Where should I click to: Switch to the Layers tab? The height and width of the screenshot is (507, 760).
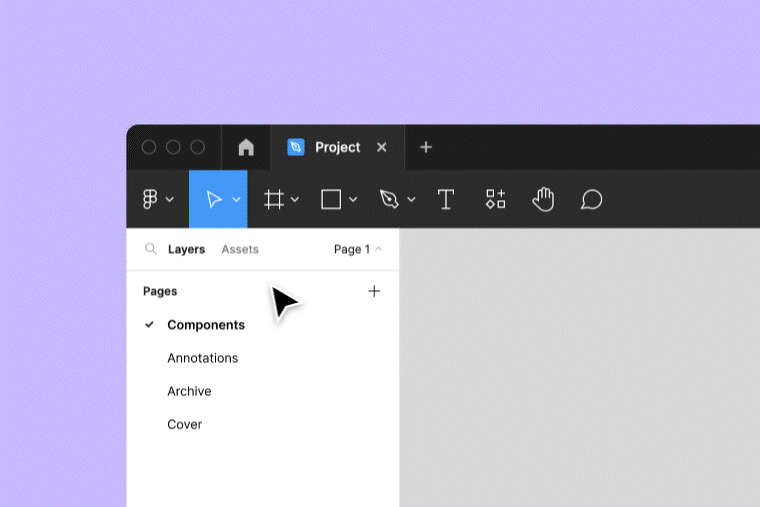click(x=186, y=249)
